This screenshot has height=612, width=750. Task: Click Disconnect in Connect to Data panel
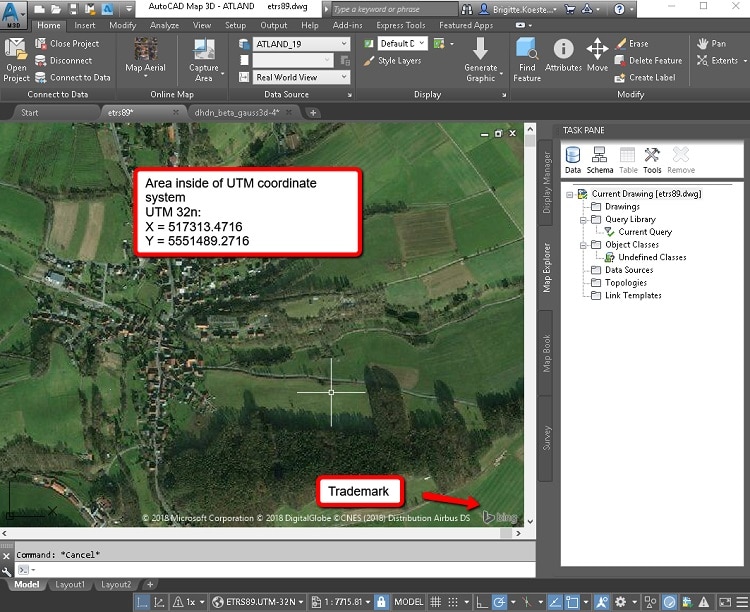point(64,61)
